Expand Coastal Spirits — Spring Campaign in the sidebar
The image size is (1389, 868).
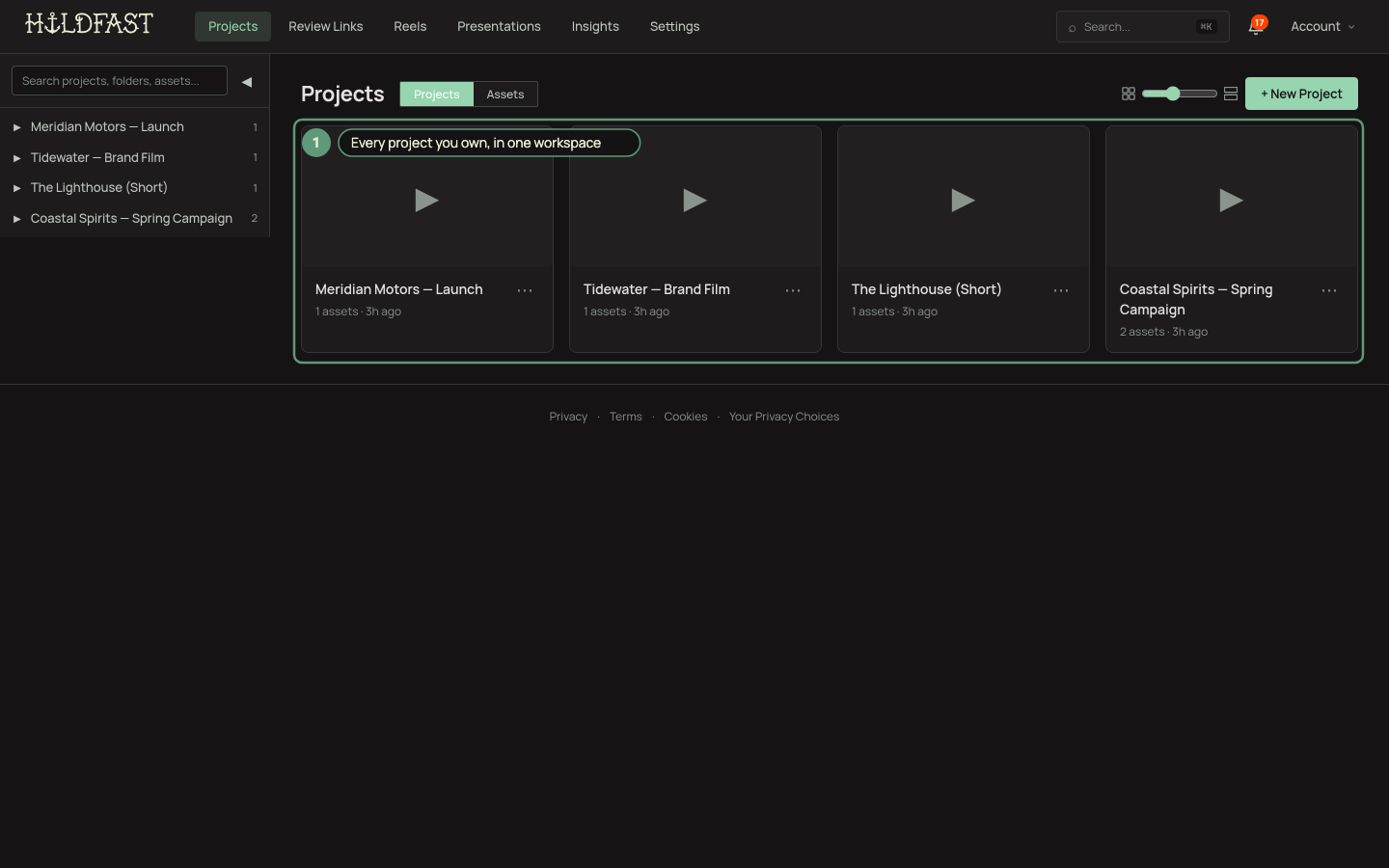point(16,219)
